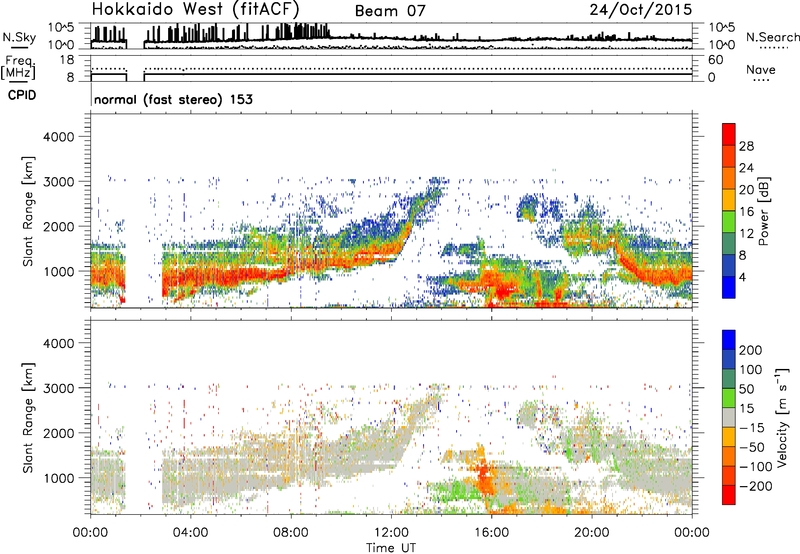Click the 'Hokkaido West (fitACF)' title

tap(195, 9)
